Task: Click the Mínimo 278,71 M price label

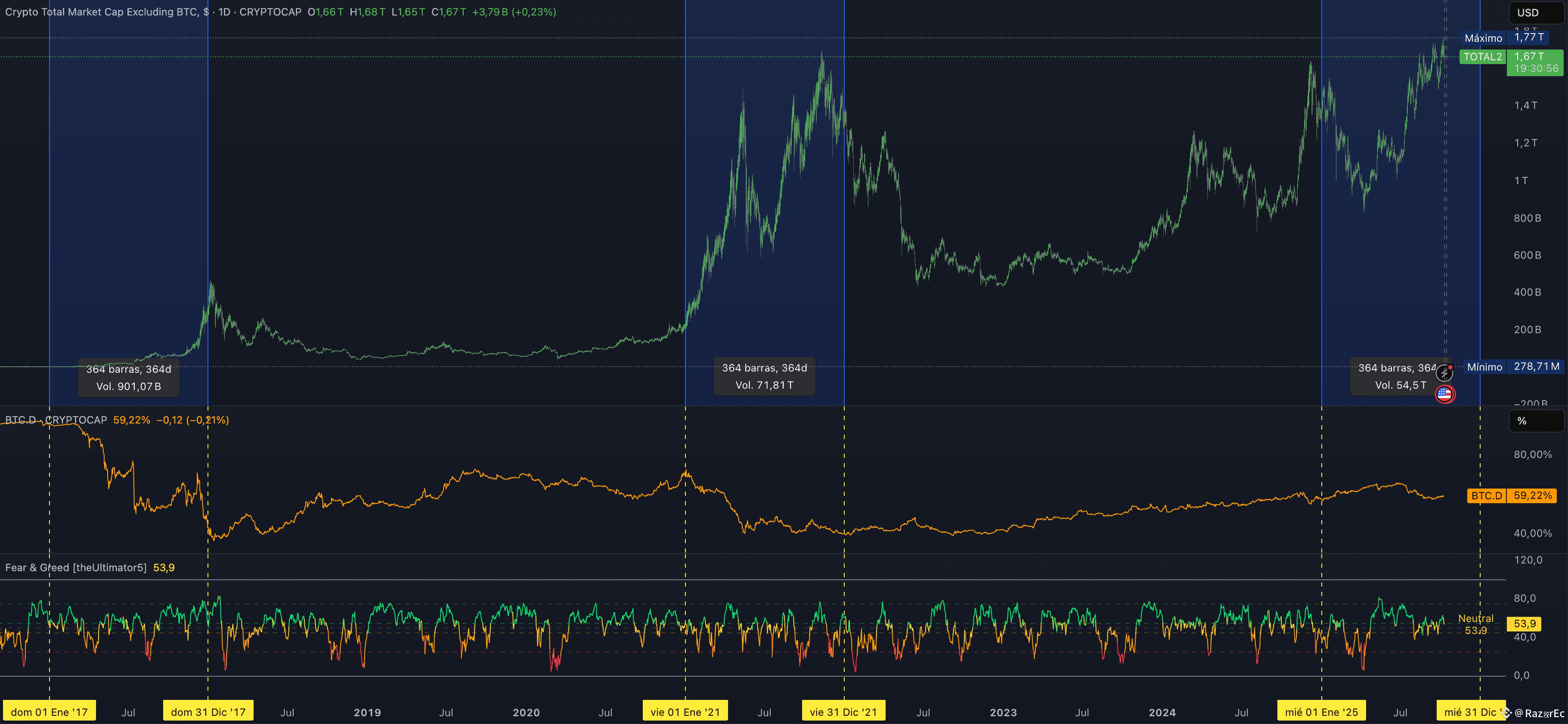Action: [1513, 367]
